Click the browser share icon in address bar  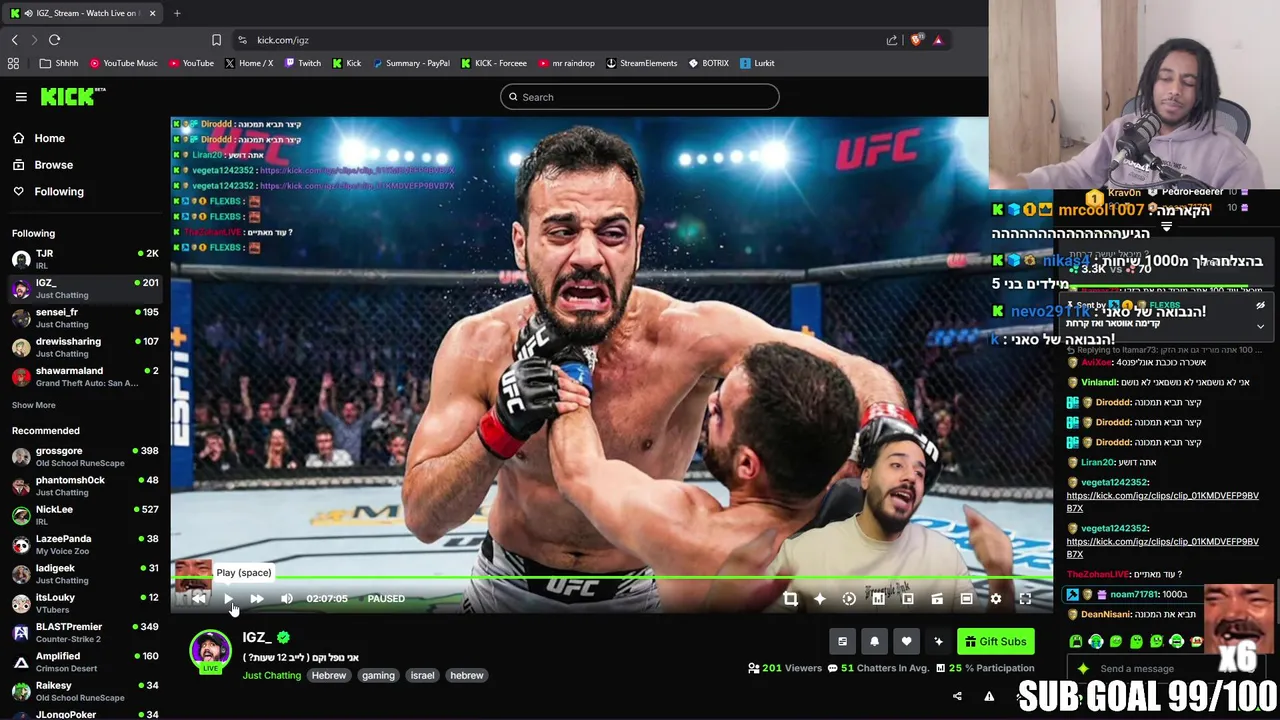[892, 40]
